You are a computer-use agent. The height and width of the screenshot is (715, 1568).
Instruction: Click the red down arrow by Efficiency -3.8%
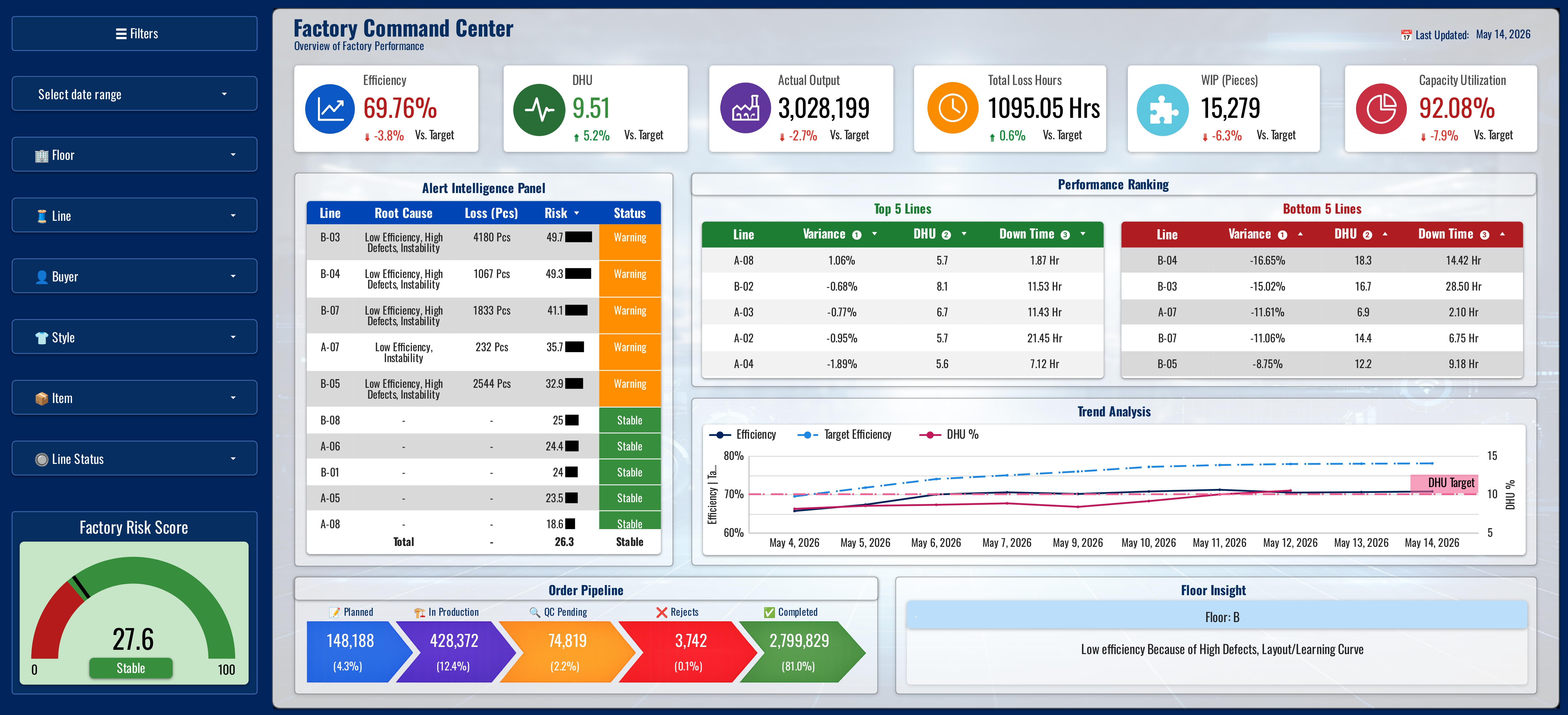click(x=367, y=137)
